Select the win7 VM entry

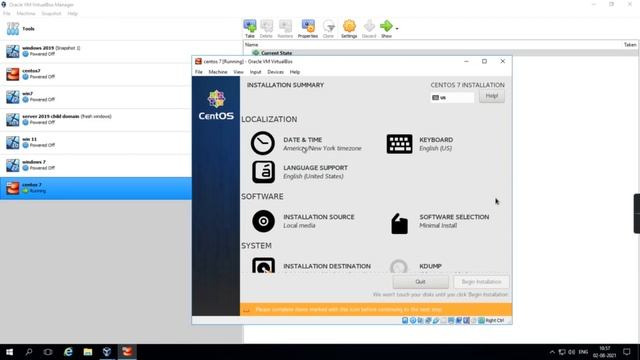pos(96,97)
